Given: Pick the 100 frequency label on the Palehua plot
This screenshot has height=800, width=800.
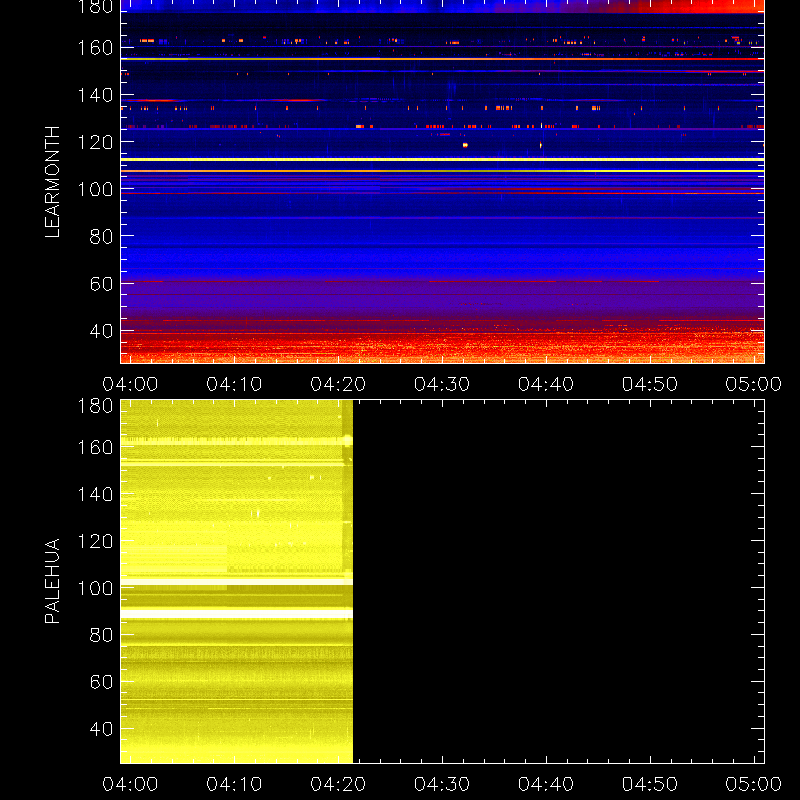Looking at the screenshot, I should (95, 588).
